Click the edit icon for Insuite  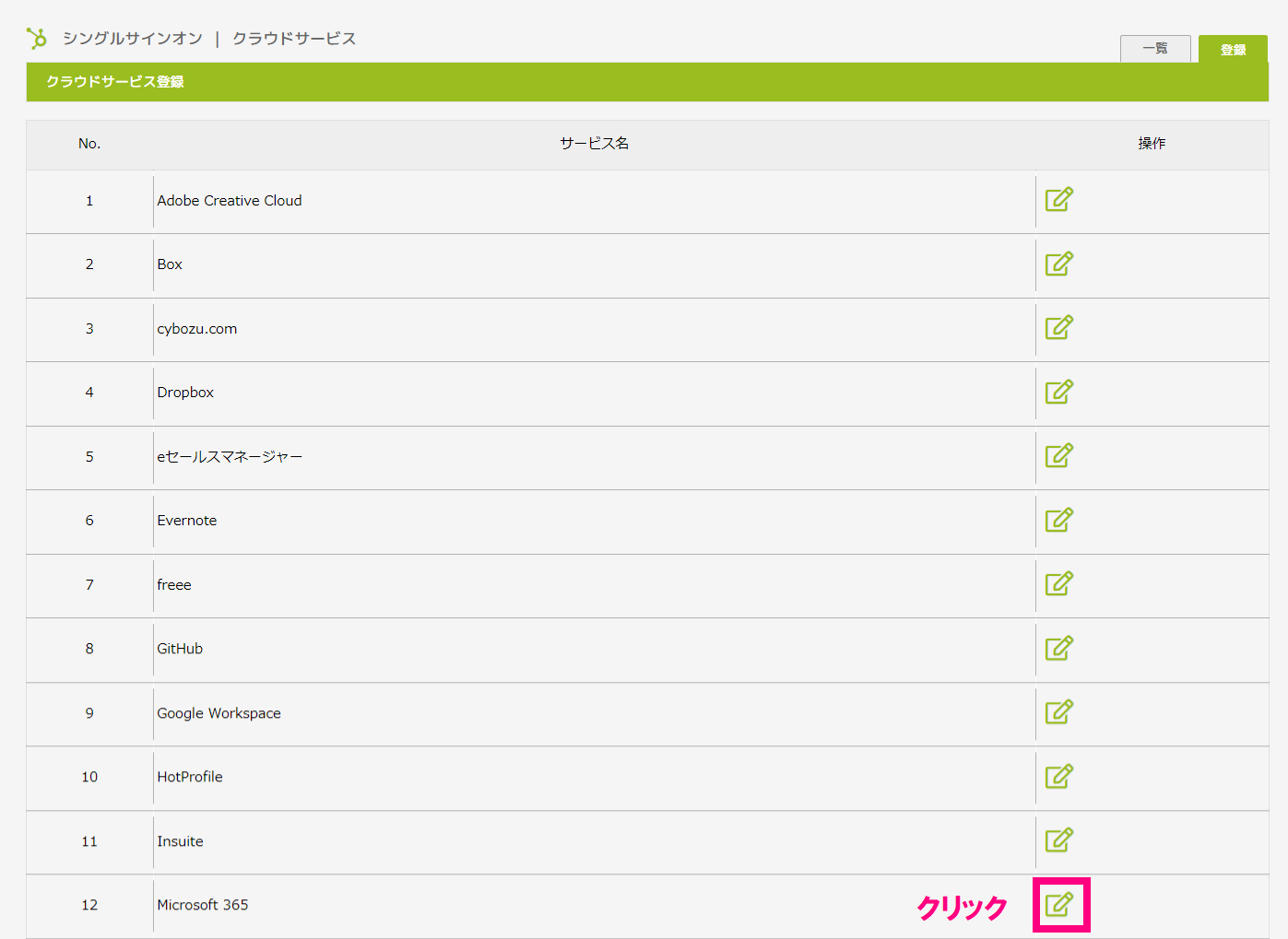coord(1058,839)
